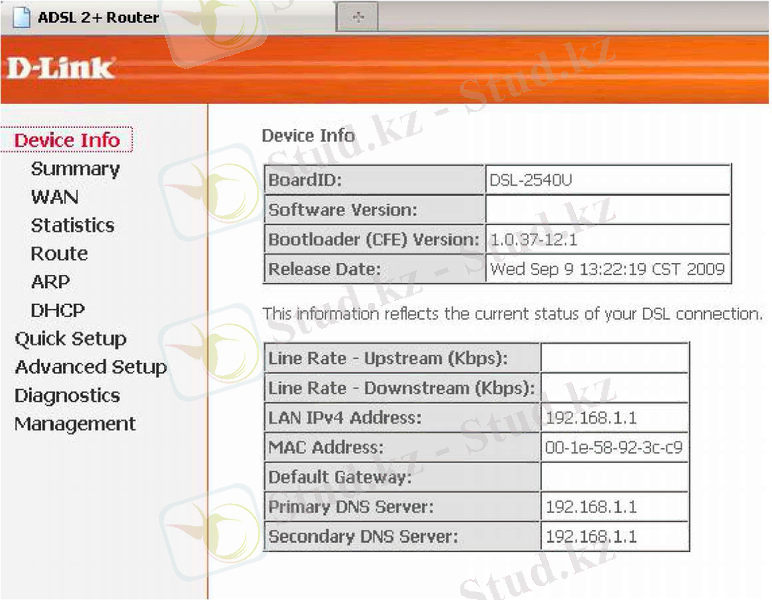Viewport: 772px width, 600px height.
Task: Click release date Wed Sep 9 value
Action: 608,269
